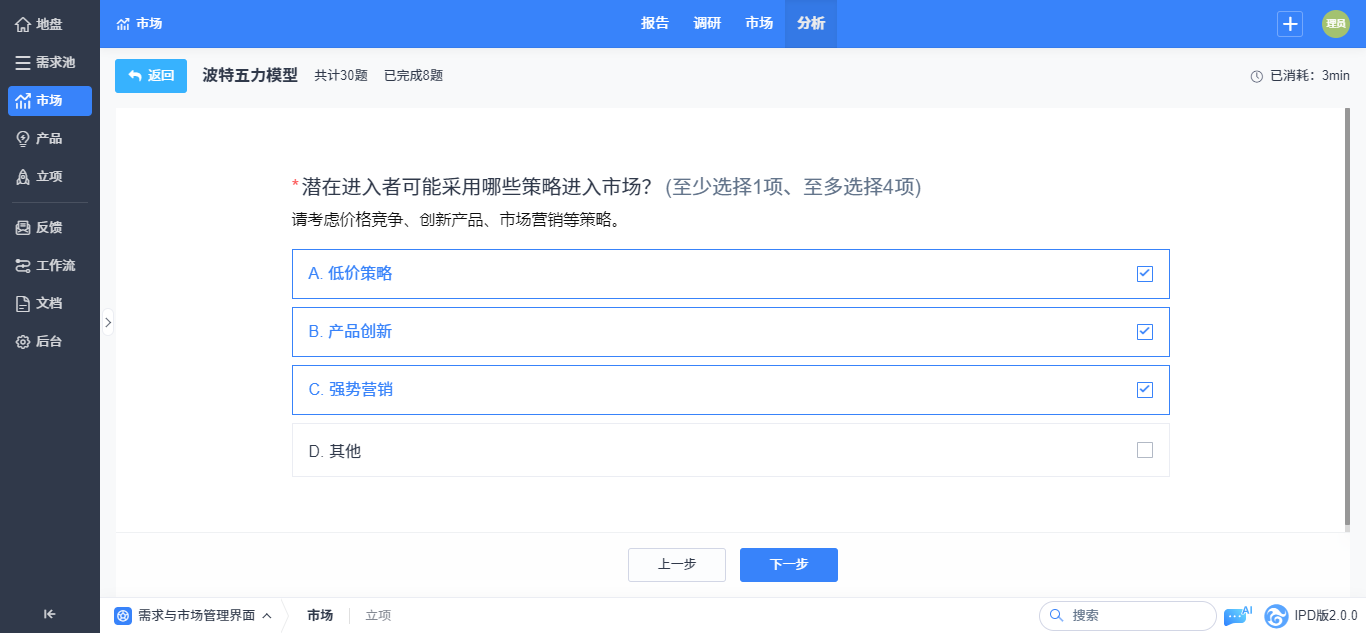Collapse the left sidebar with arrow icon
The image size is (1366, 633).
point(49,614)
